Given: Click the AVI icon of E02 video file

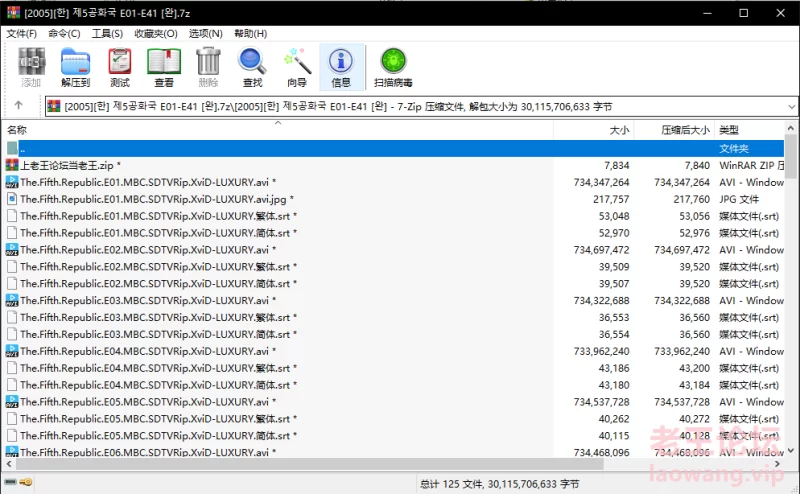Looking at the screenshot, I should [x=12, y=250].
